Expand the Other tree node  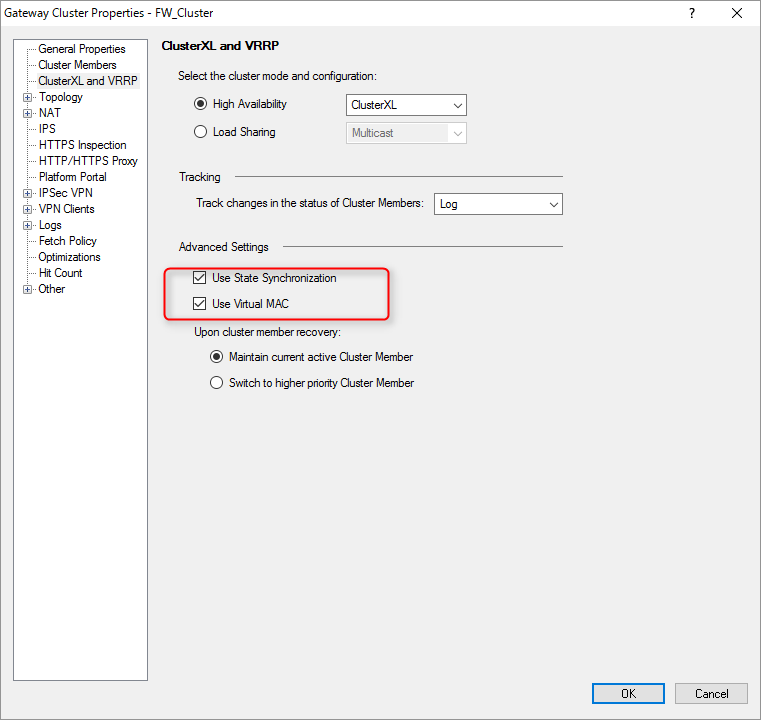pos(28,290)
